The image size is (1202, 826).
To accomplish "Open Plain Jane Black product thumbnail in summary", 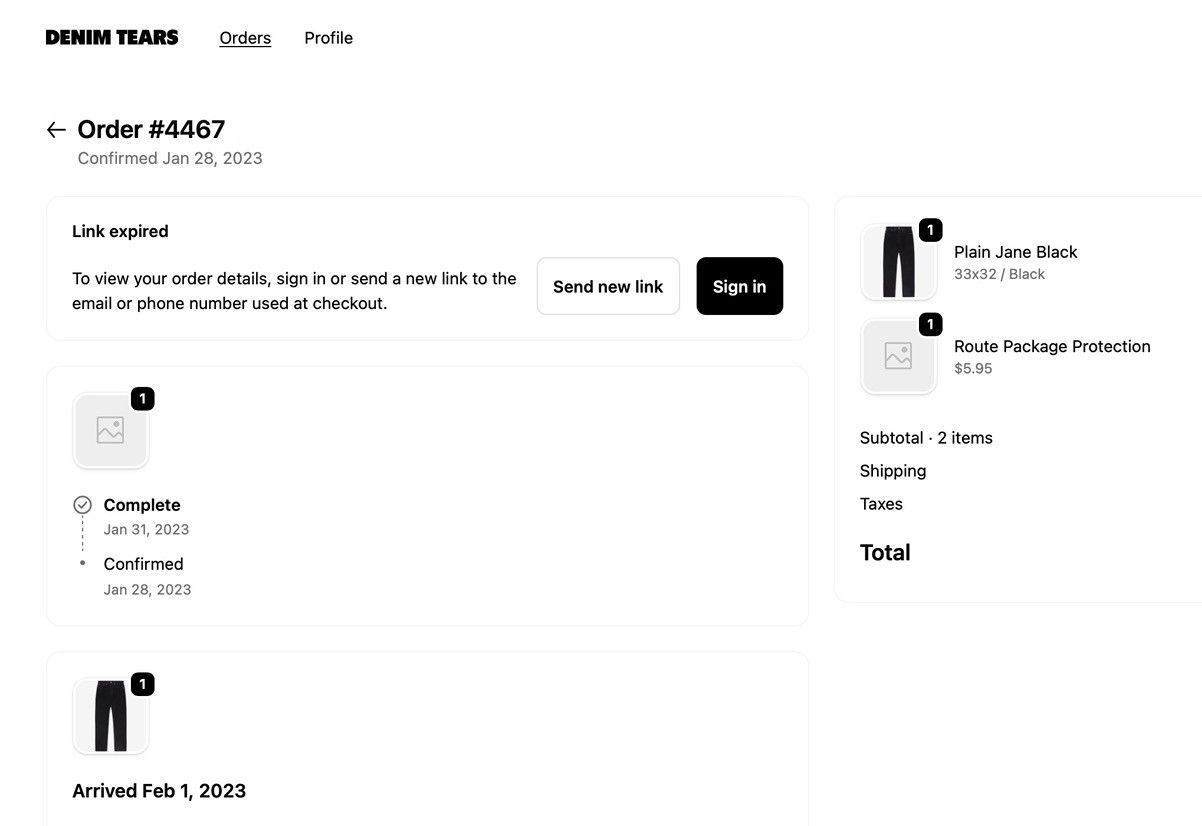I will 898,262.
